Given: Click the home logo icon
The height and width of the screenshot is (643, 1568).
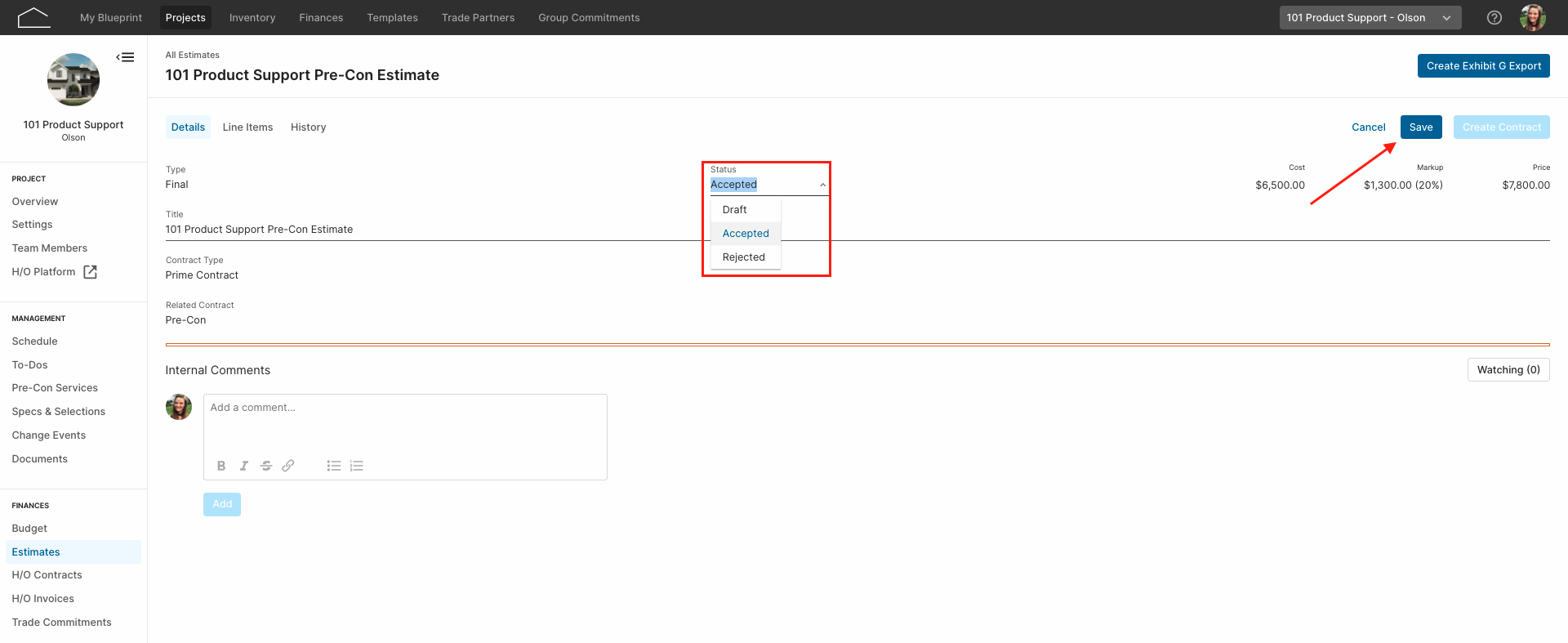Looking at the screenshot, I should pyautogui.click(x=33, y=17).
